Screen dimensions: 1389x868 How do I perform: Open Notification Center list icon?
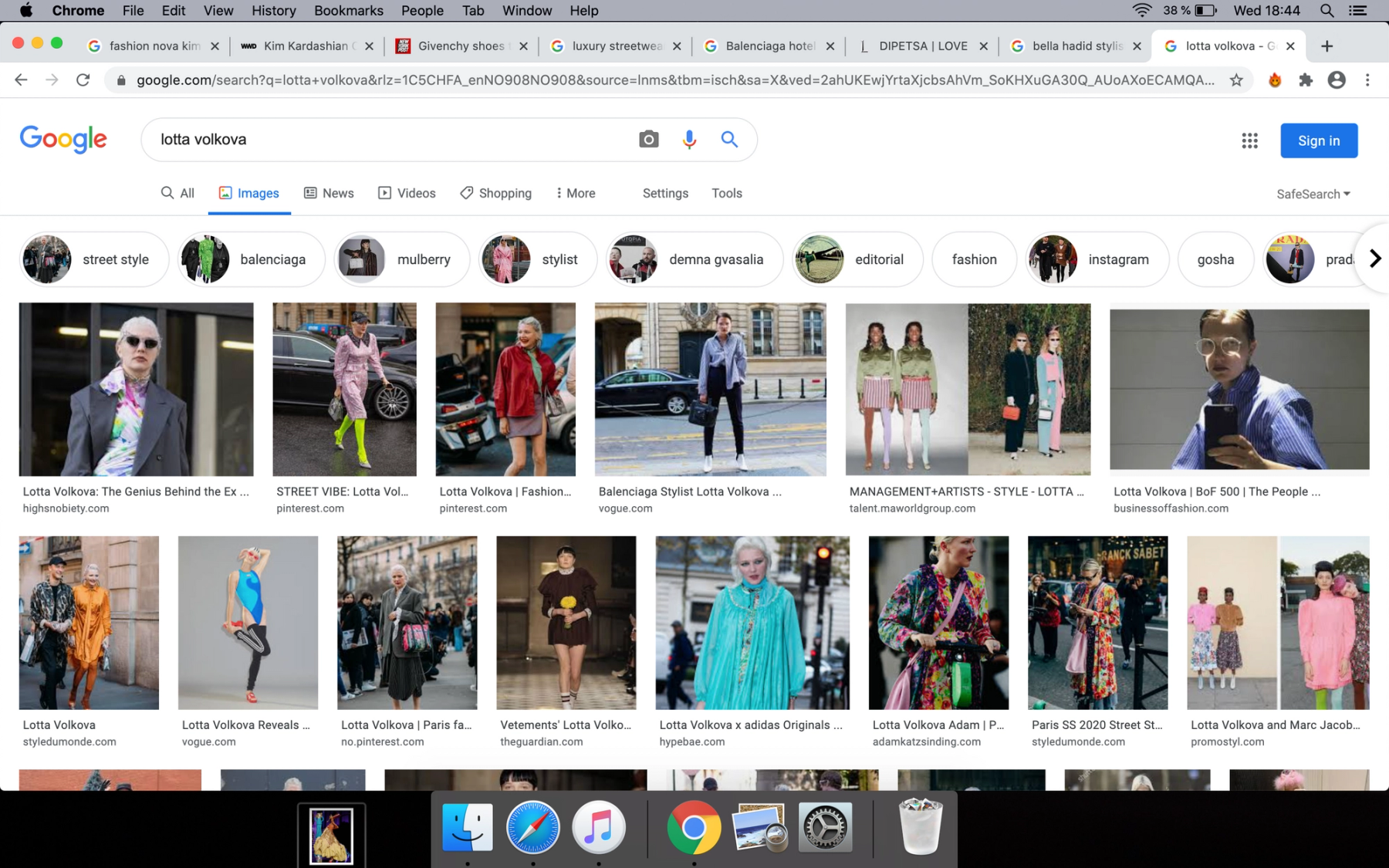click(1357, 11)
